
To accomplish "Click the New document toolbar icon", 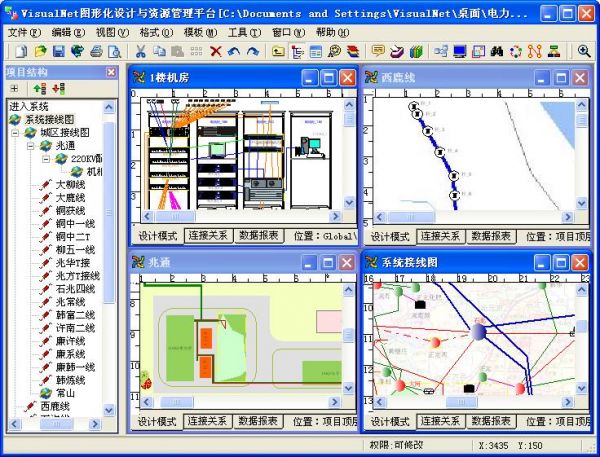I will (x=21, y=51).
